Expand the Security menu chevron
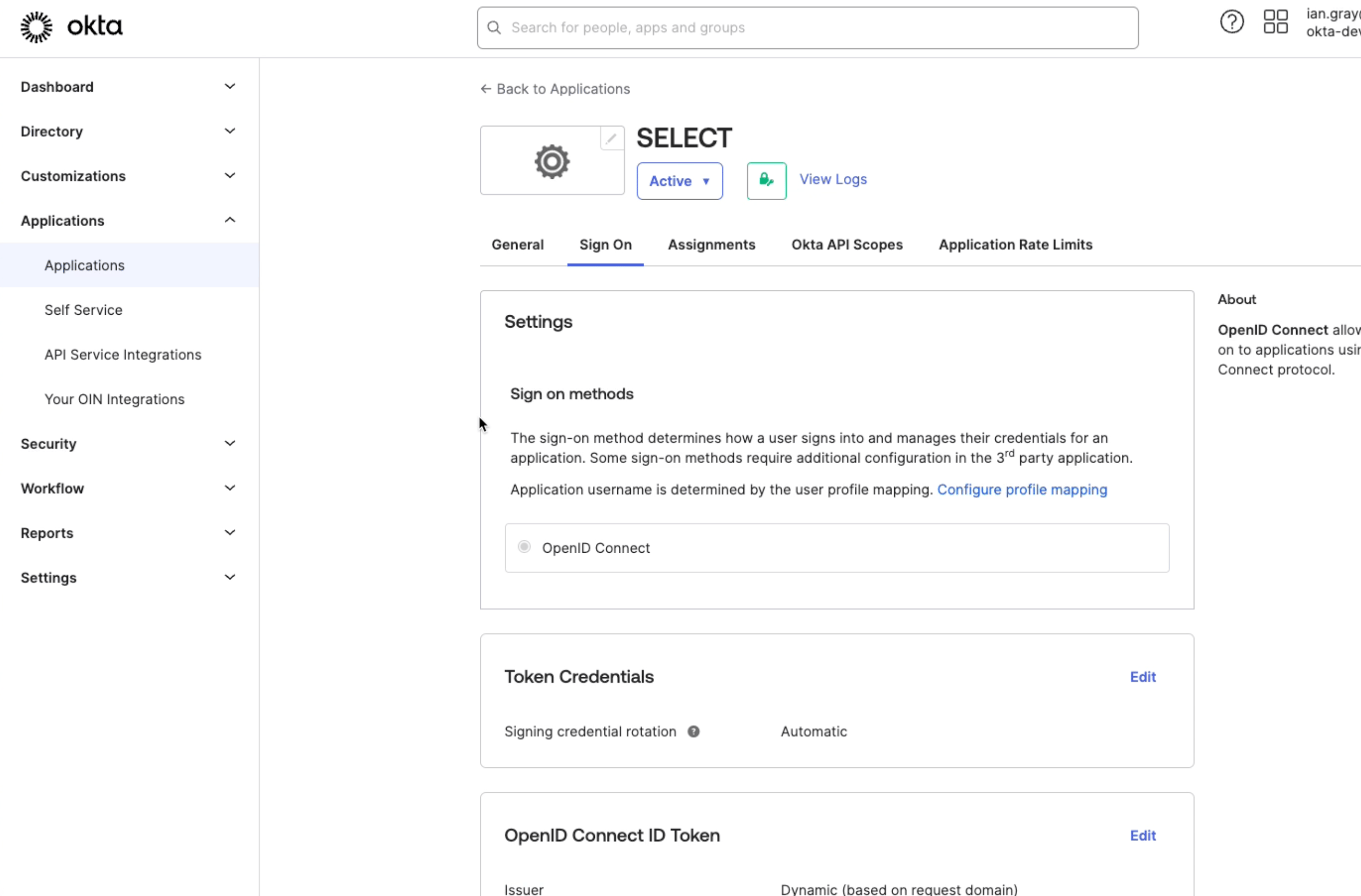1361x896 pixels. point(230,443)
